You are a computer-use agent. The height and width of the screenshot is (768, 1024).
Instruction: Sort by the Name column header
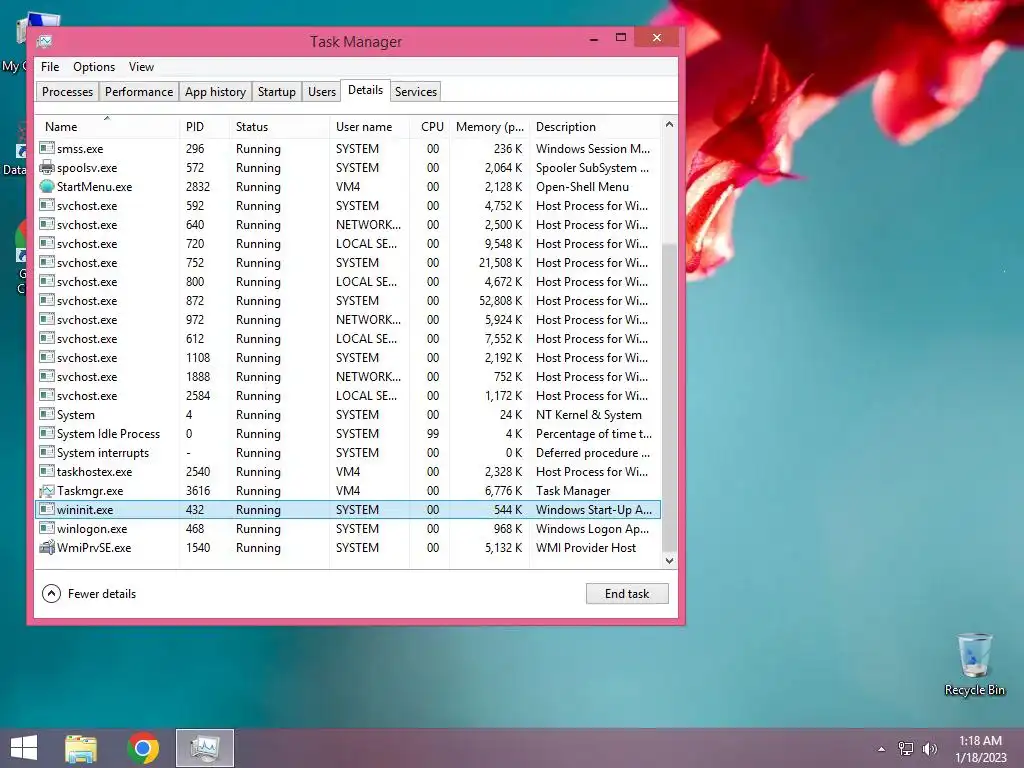pyautogui.click(x=108, y=127)
